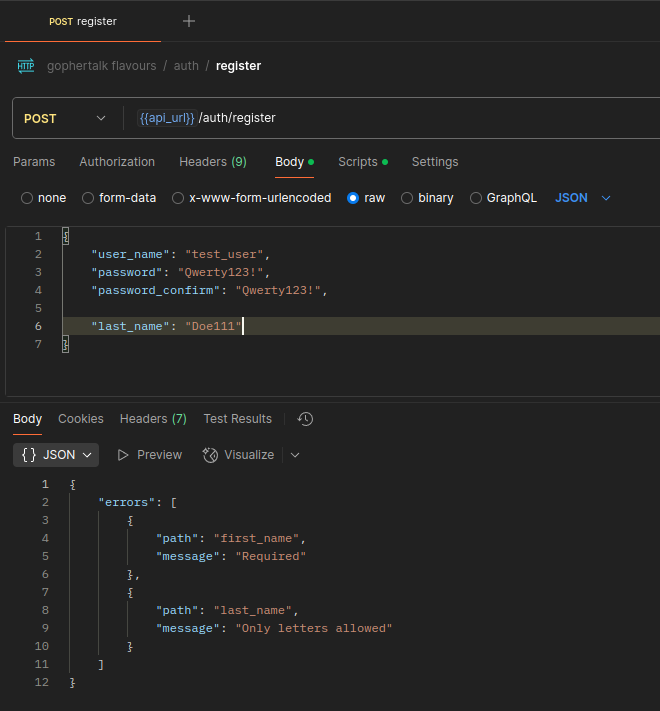Select the none body type
The height and width of the screenshot is (711, 660).
(44, 198)
